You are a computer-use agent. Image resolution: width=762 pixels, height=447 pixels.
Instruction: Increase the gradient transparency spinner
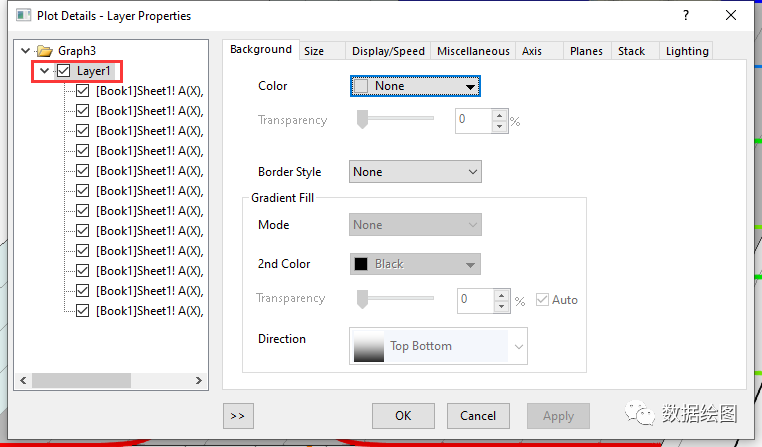[x=502, y=295]
